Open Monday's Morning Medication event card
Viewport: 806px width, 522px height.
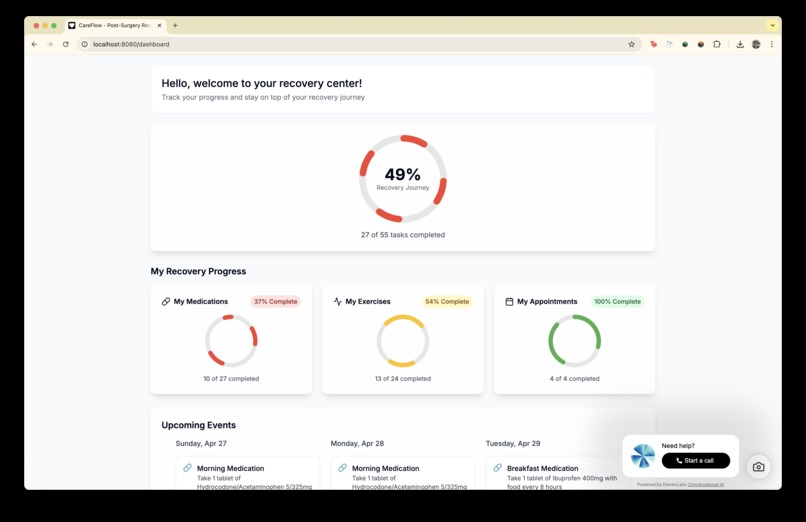(403, 473)
